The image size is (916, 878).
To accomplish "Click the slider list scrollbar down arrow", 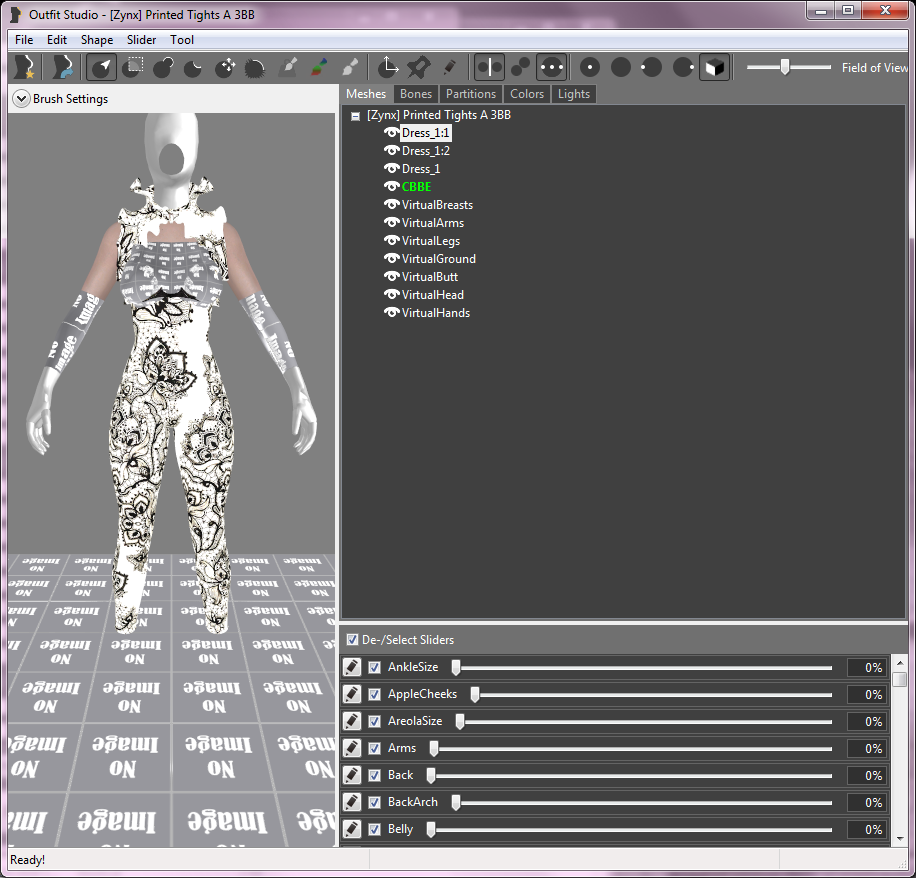I will pyautogui.click(x=900, y=839).
